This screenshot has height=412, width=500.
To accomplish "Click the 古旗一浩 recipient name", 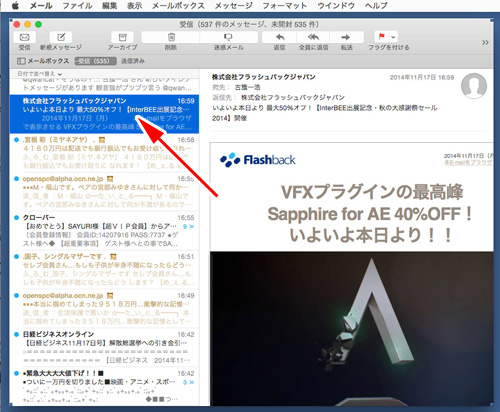I will [247, 87].
